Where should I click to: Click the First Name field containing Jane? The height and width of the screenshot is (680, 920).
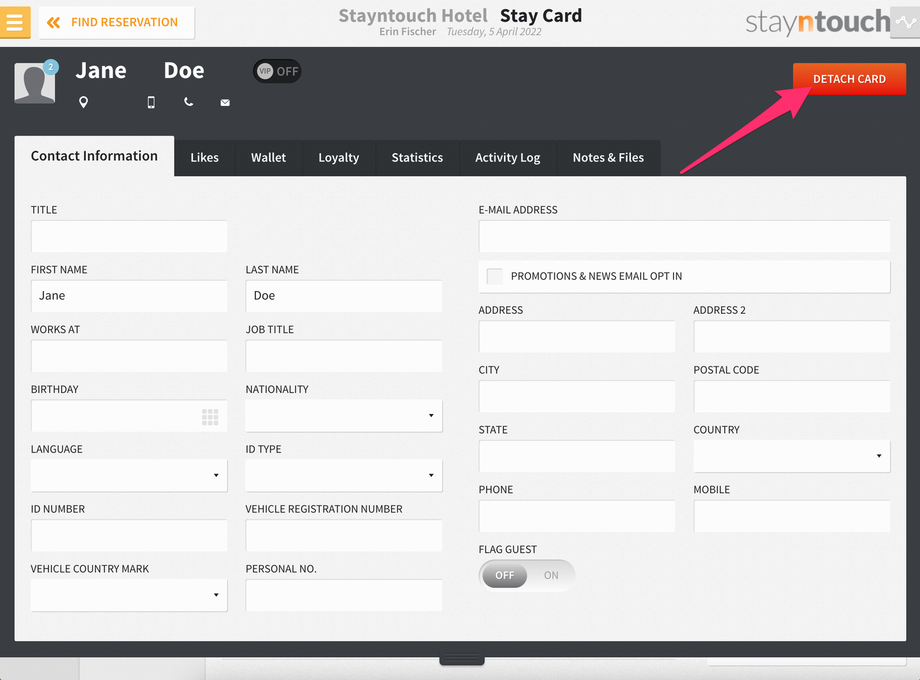coord(129,296)
